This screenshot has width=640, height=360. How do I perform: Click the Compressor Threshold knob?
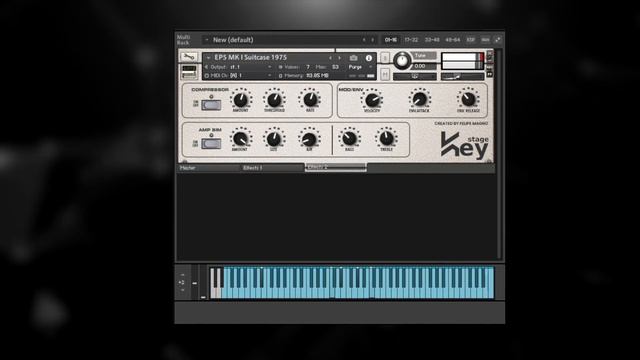tap(274, 100)
